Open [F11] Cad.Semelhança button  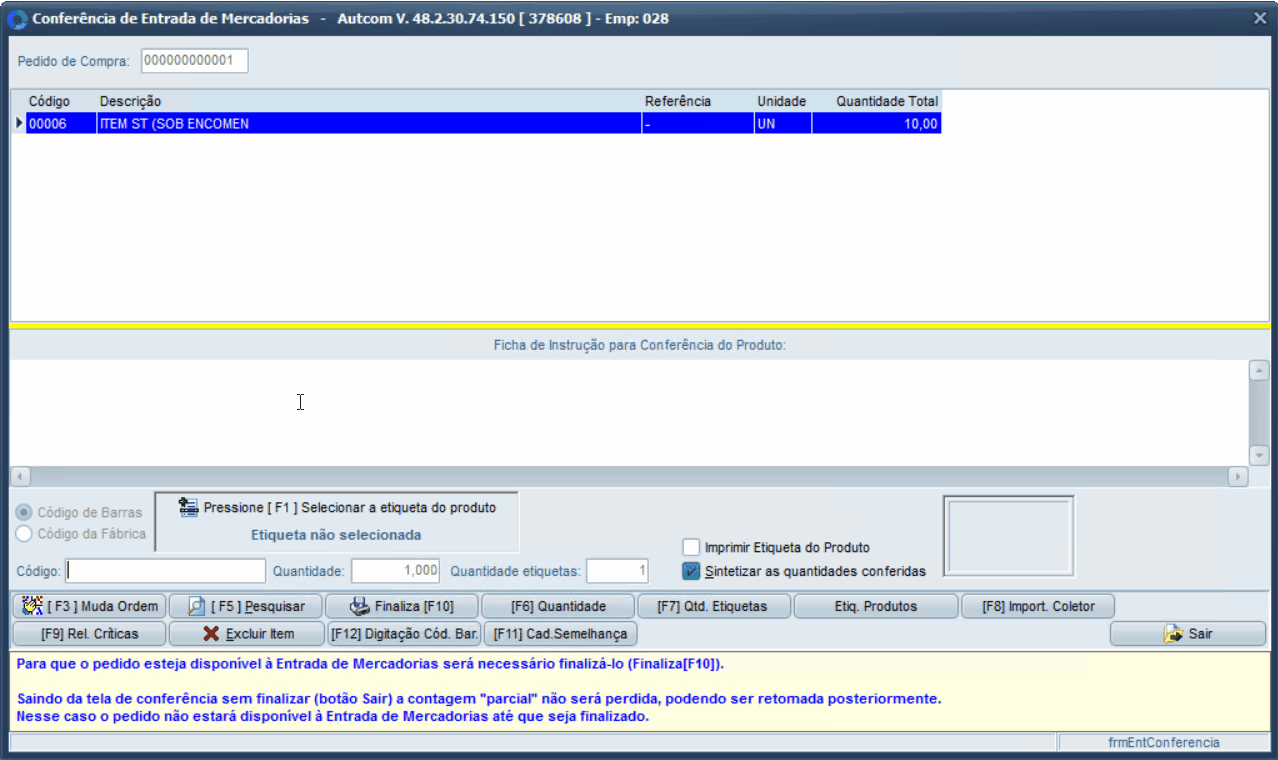560,634
